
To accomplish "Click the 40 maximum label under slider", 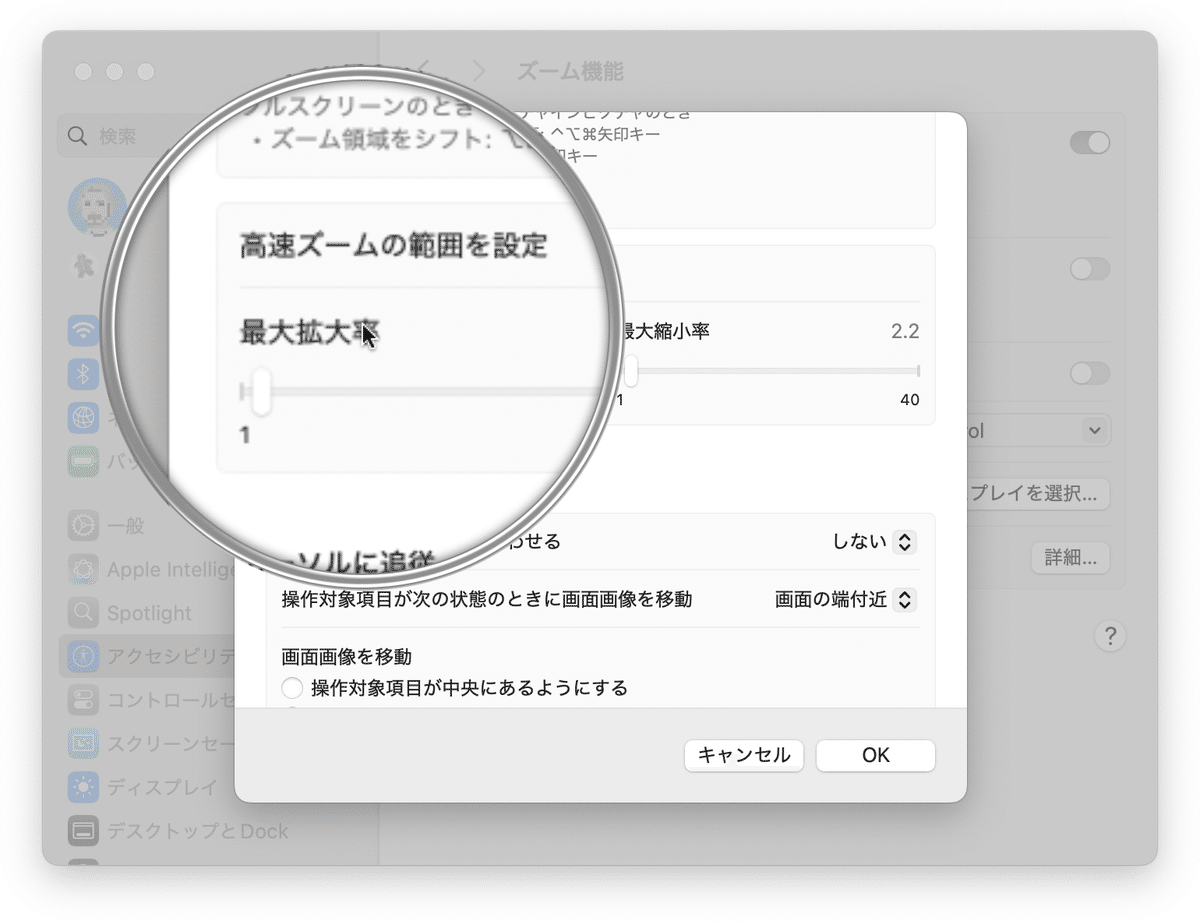I will [909, 400].
